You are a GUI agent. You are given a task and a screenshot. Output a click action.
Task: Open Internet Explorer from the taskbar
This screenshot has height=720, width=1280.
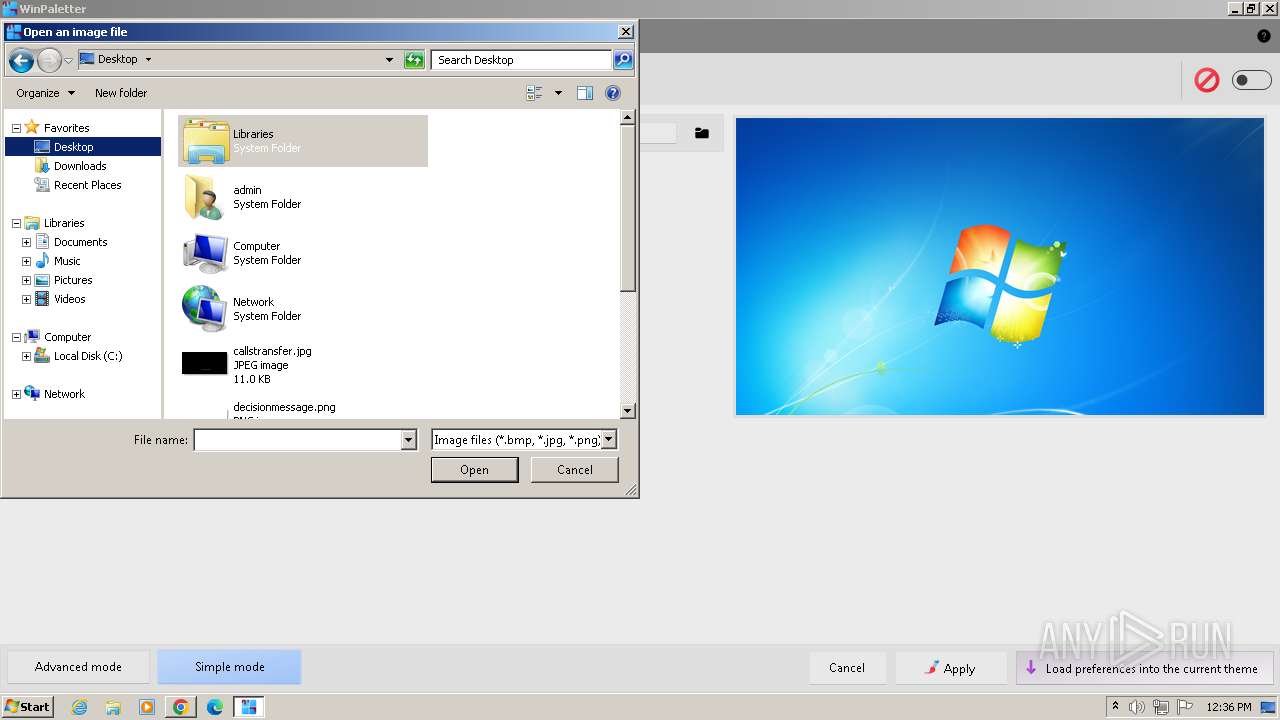79,707
